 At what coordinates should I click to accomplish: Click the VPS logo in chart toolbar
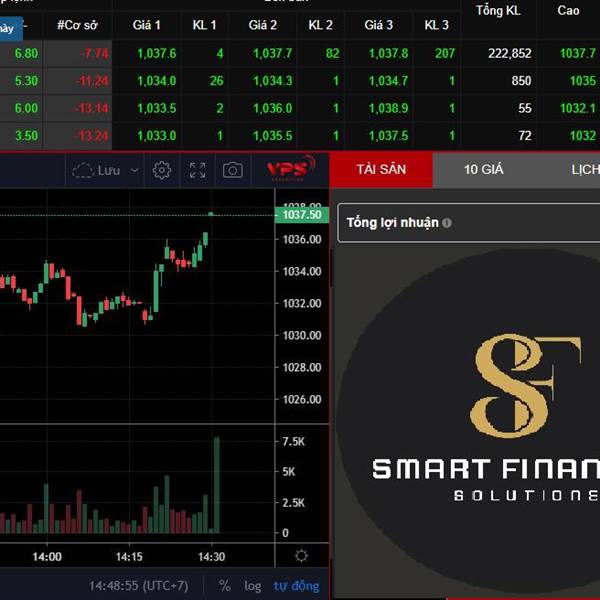pyautogui.click(x=291, y=168)
